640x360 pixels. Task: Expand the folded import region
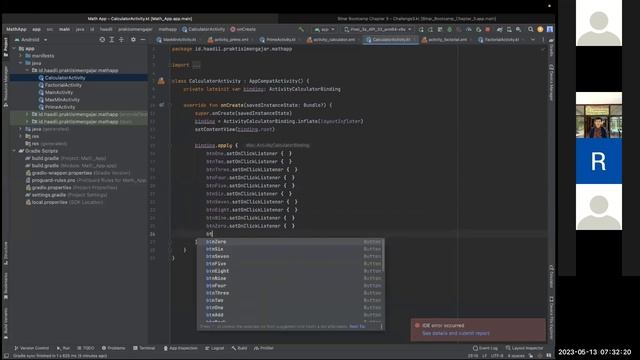(196, 65)
